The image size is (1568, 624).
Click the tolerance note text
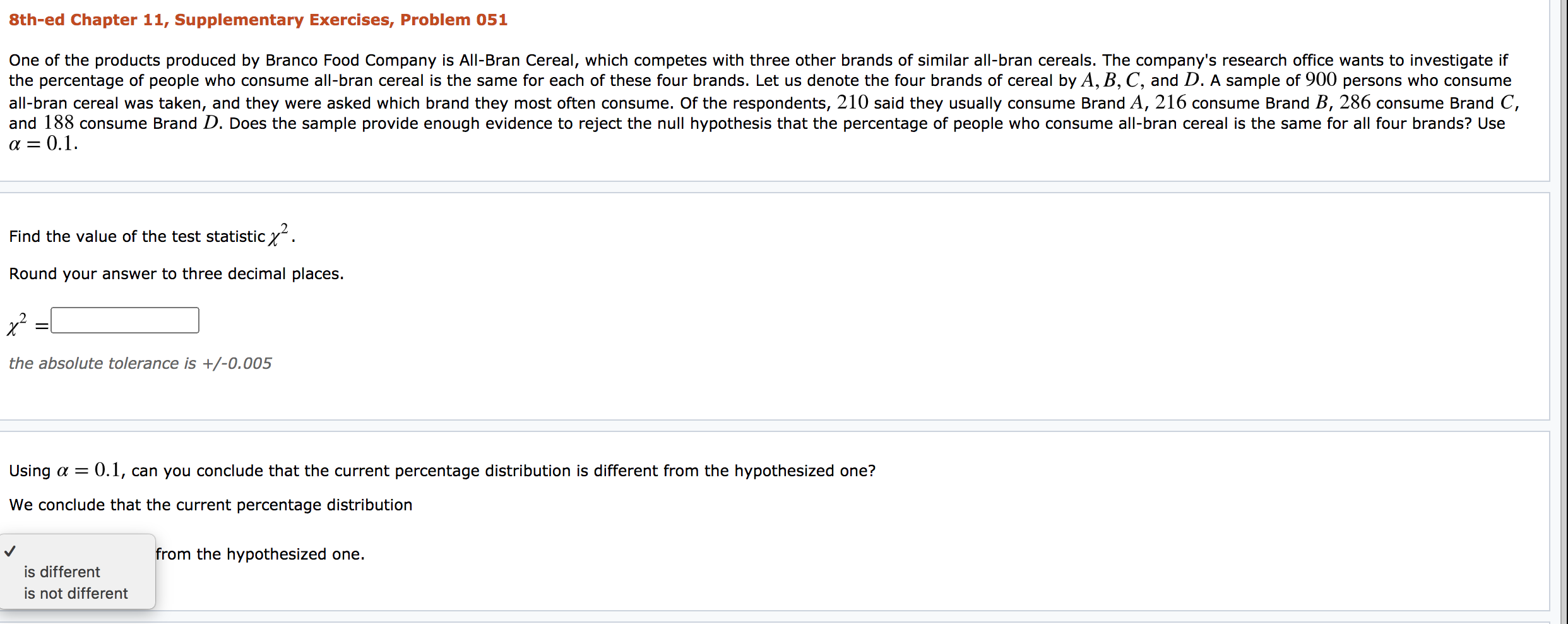140,363
